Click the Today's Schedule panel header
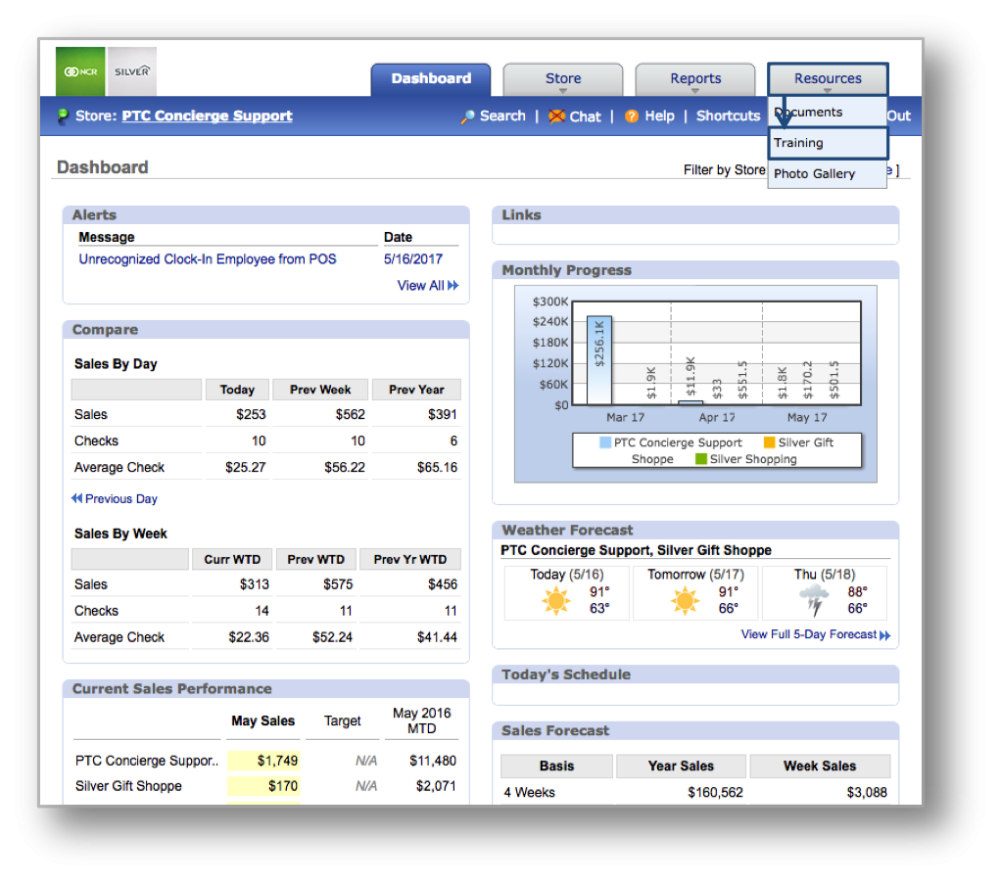The image size is (1000, 882). tap(695, 675)
